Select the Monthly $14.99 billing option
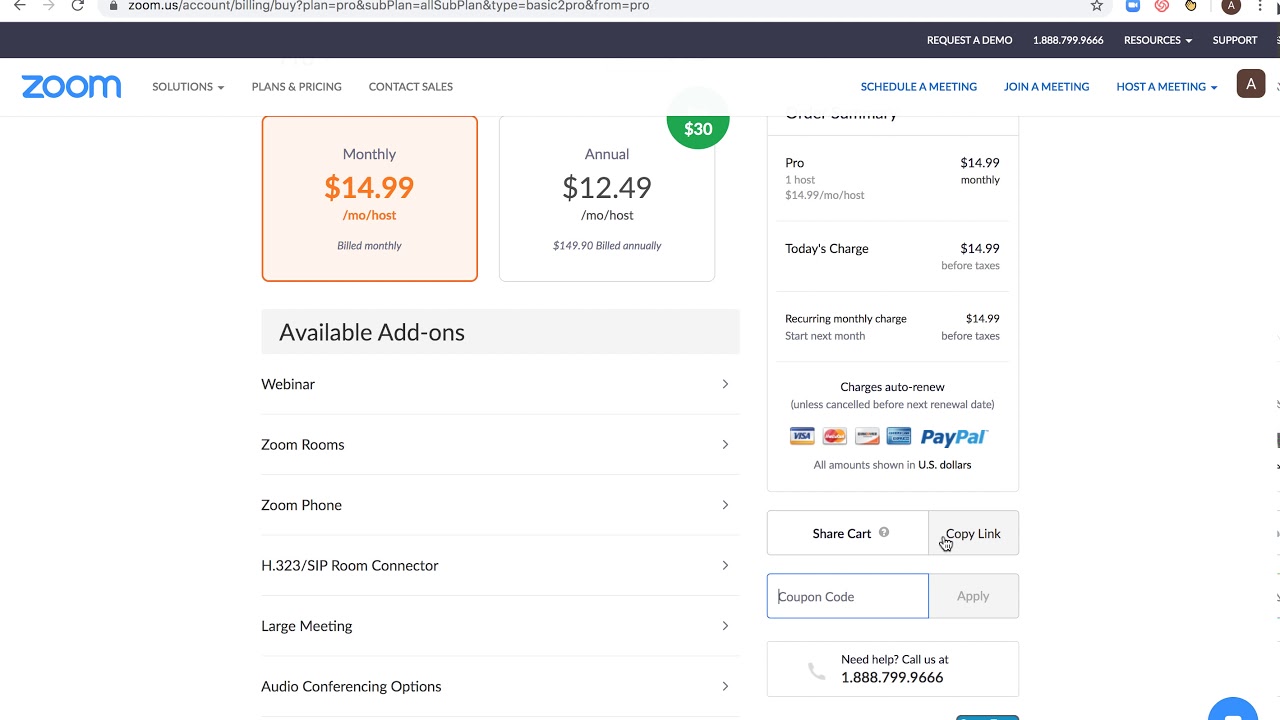This screenshot has height=720, width=1280. tap(369, 198)
